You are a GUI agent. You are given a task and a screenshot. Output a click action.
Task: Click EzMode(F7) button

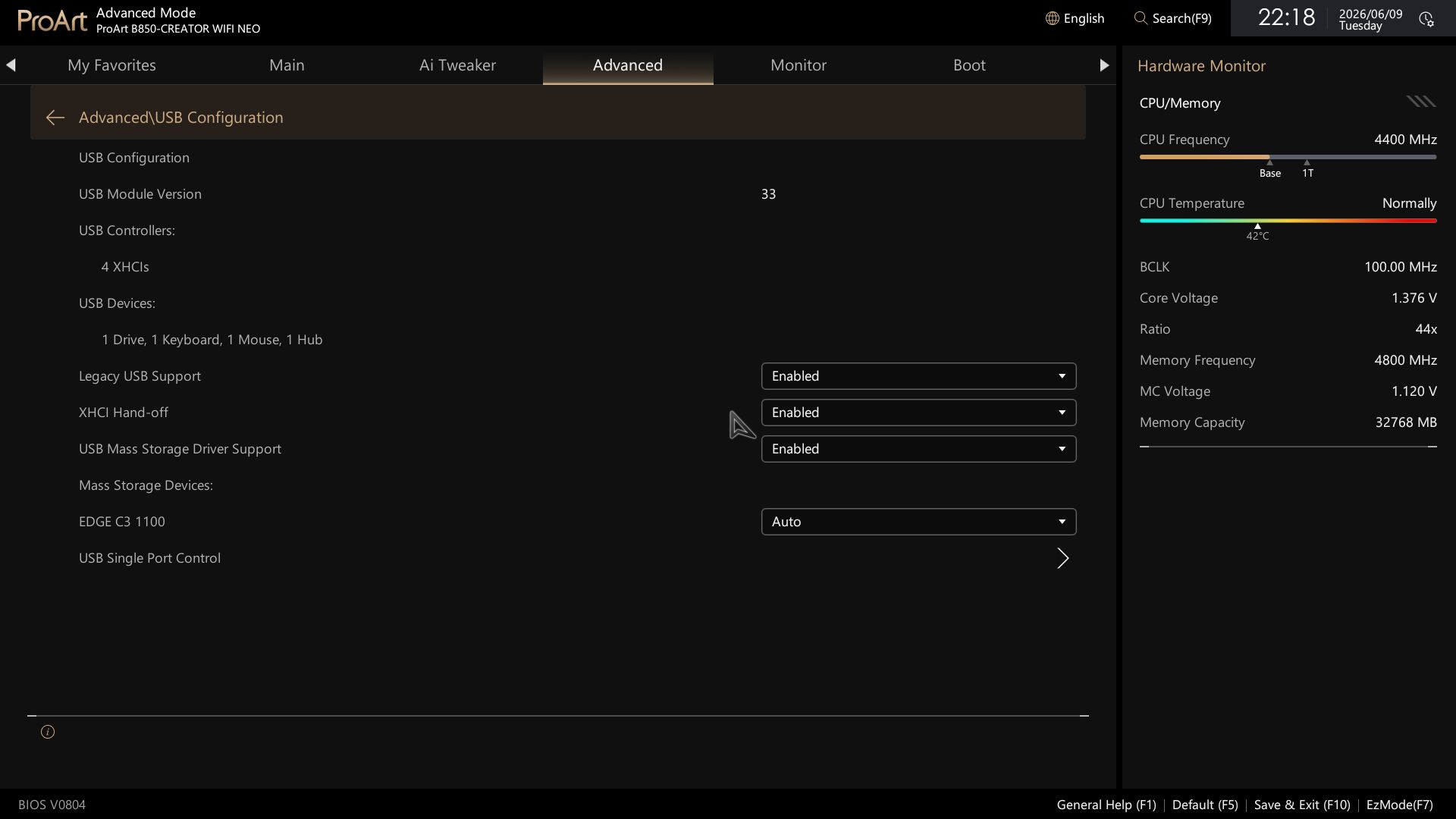1399,805
